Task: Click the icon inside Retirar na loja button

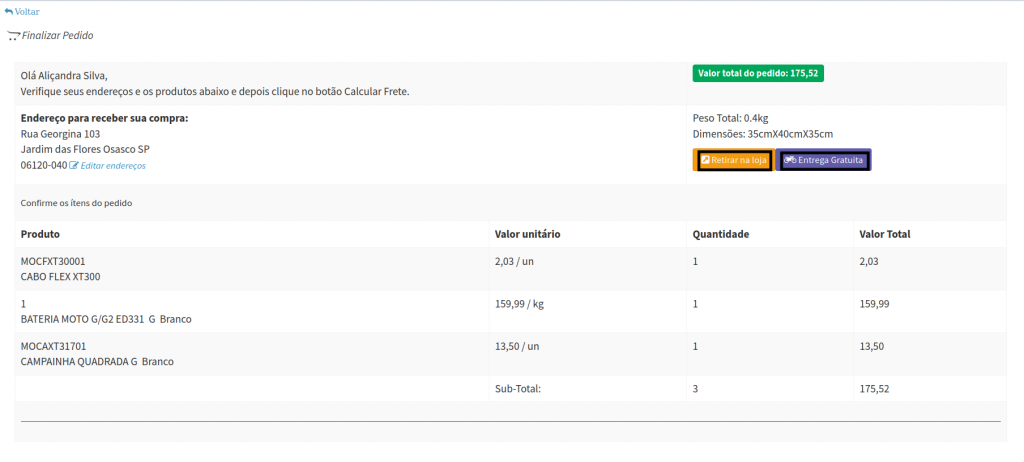Action: [x=705, y=160]
